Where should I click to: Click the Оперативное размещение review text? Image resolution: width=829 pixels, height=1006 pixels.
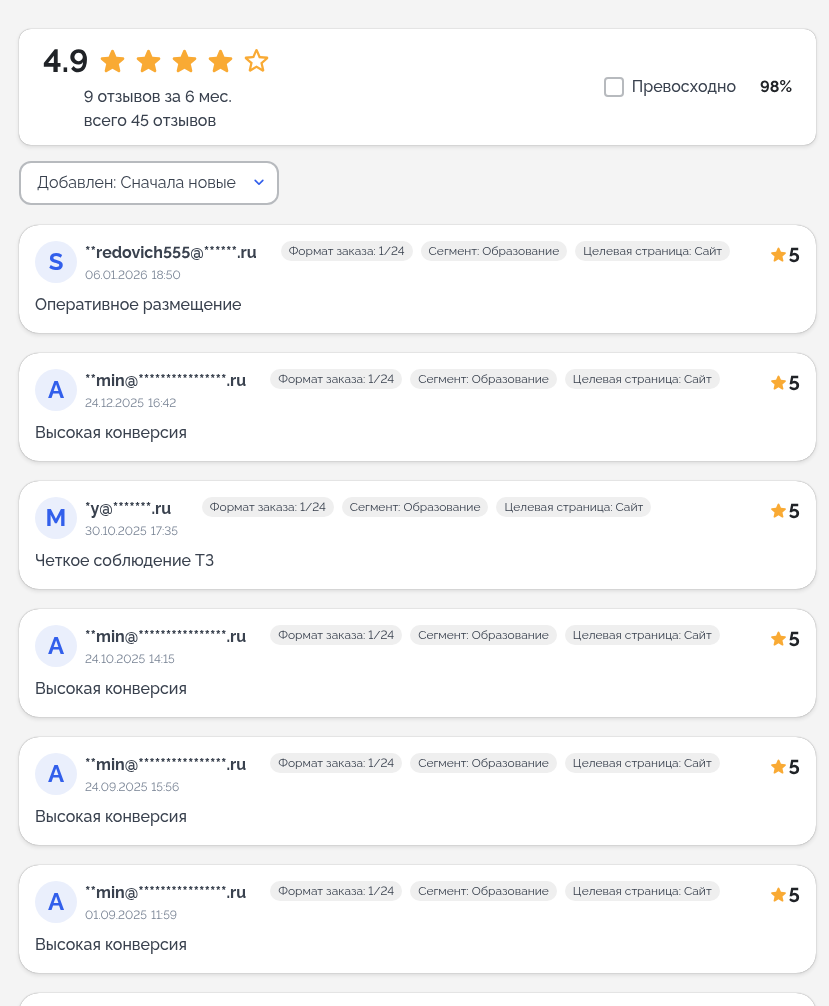point(138,304)
